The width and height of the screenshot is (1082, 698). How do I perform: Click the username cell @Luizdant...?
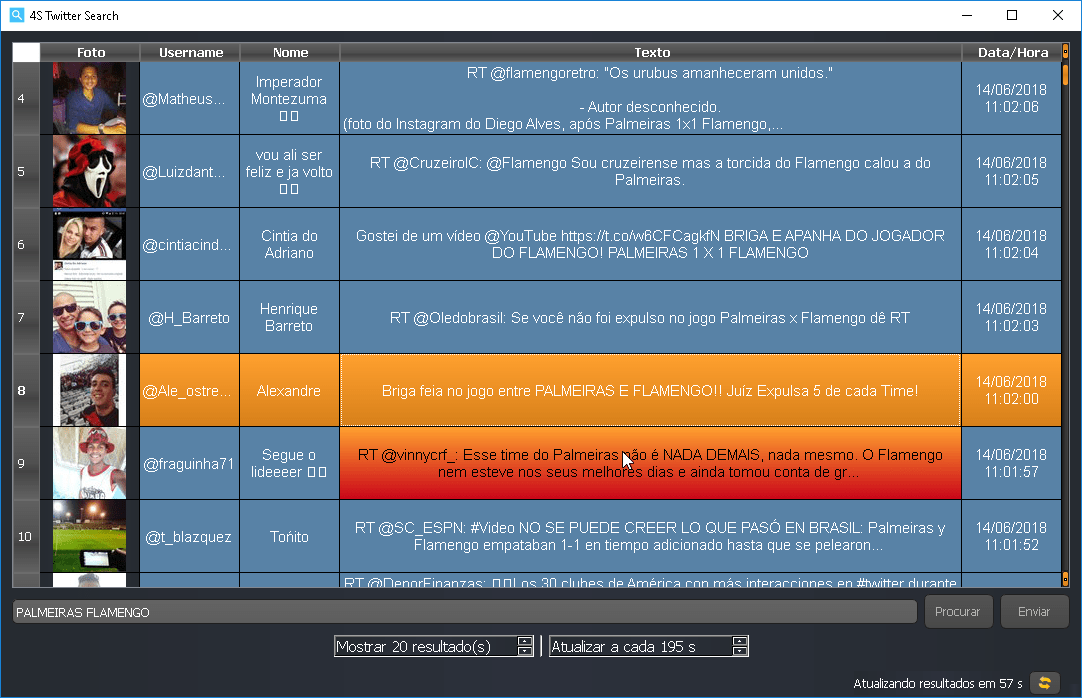pyautogui.click(x=190, y=171)
